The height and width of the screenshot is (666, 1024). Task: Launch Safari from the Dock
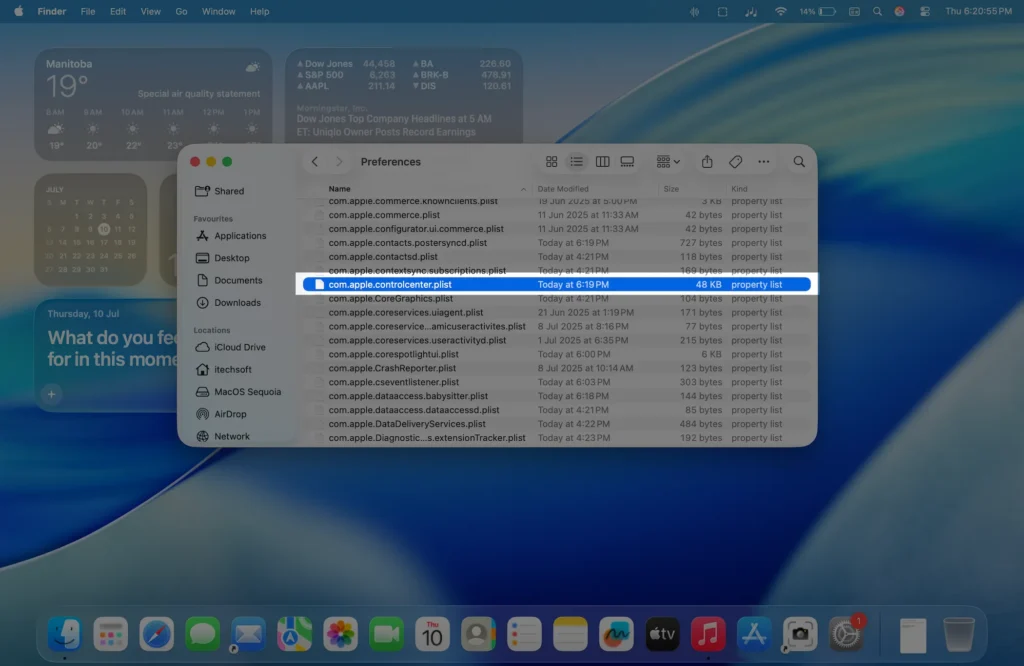156,633
